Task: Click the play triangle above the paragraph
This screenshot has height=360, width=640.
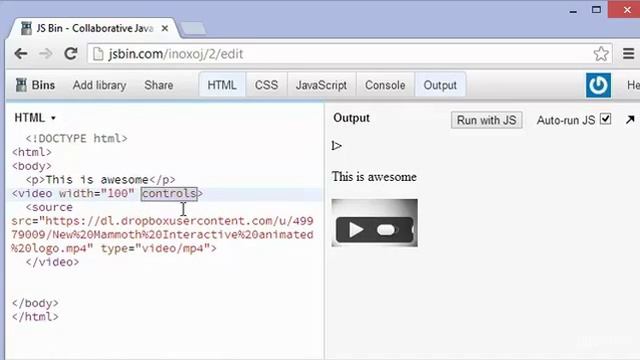Action: coord(336,146)
